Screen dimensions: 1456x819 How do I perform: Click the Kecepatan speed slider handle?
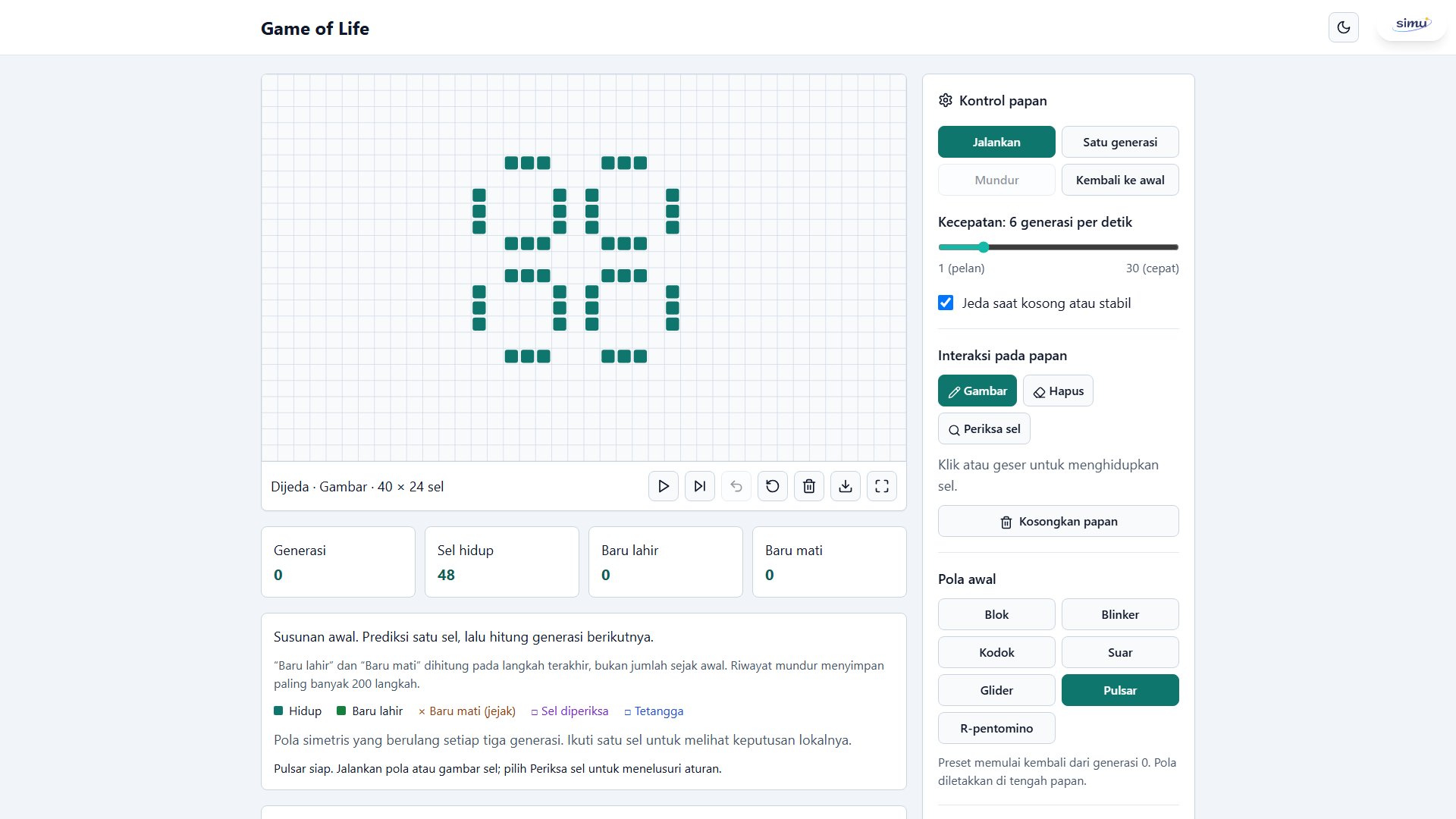(x=984, y=247)
